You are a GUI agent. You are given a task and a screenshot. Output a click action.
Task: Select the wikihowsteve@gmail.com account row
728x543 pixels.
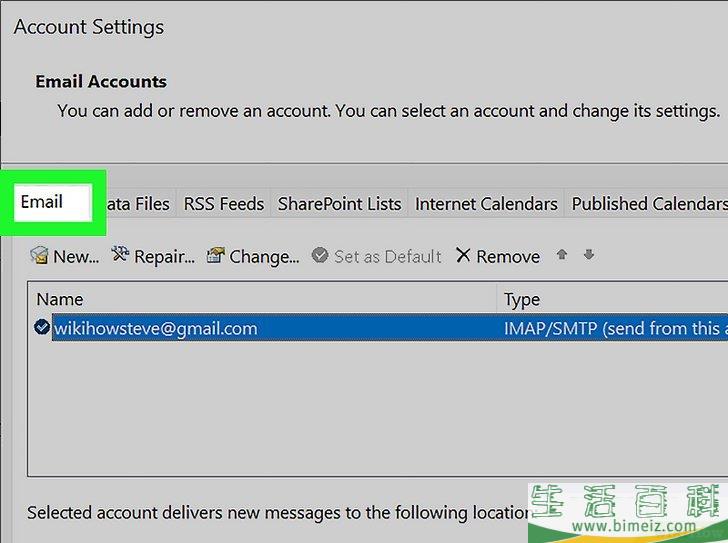tap(389, 328)
